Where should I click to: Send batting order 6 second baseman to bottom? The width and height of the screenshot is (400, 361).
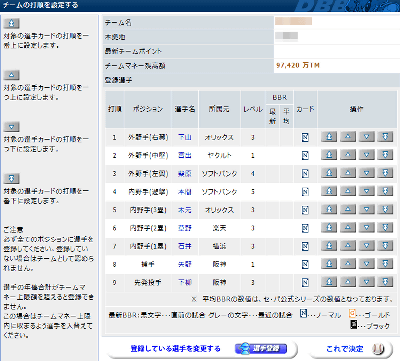[x=385, y=227]
